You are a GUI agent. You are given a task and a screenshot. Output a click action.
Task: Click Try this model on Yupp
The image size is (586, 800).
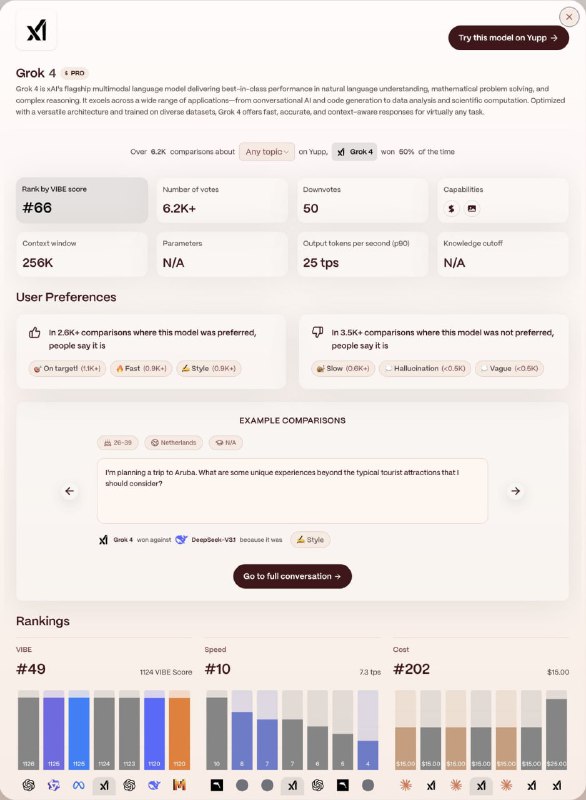click(x=508, y=38)
